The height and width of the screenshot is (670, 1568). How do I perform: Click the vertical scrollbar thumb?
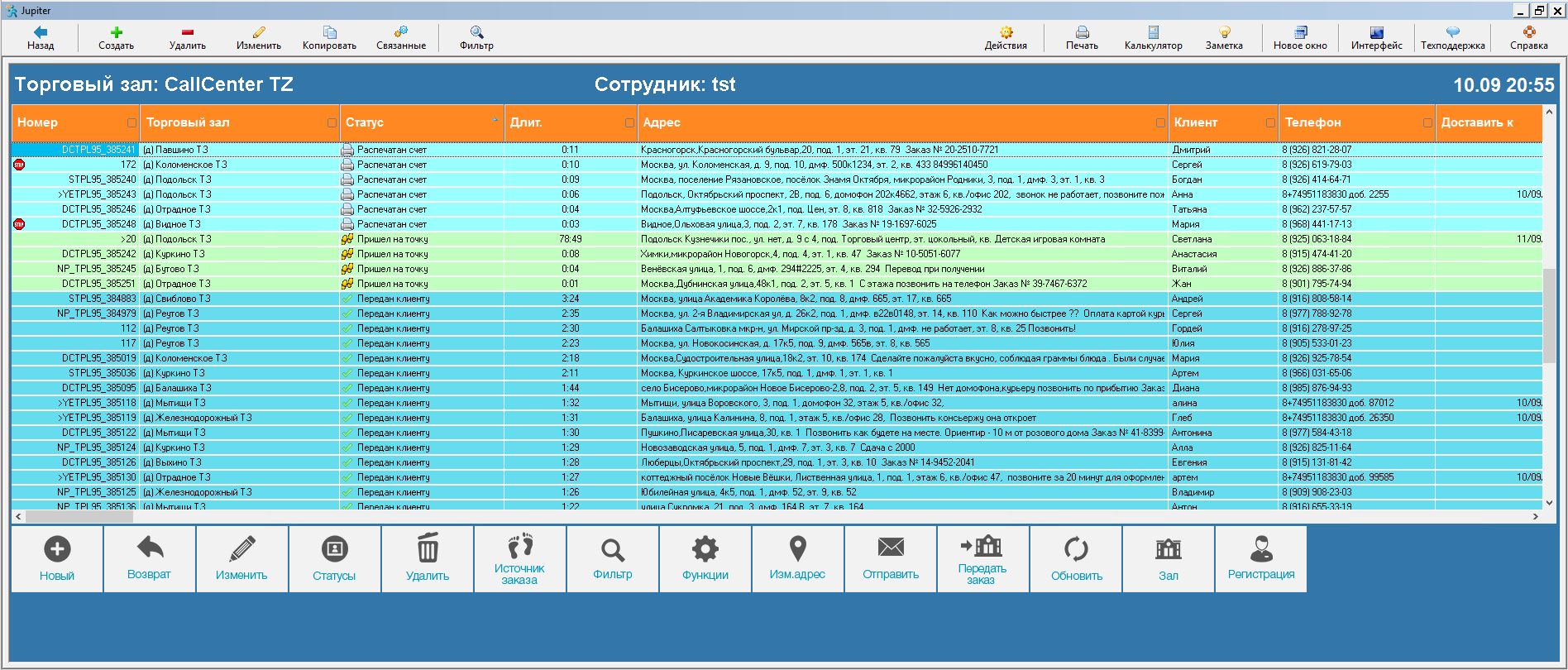click(1550, 316)
